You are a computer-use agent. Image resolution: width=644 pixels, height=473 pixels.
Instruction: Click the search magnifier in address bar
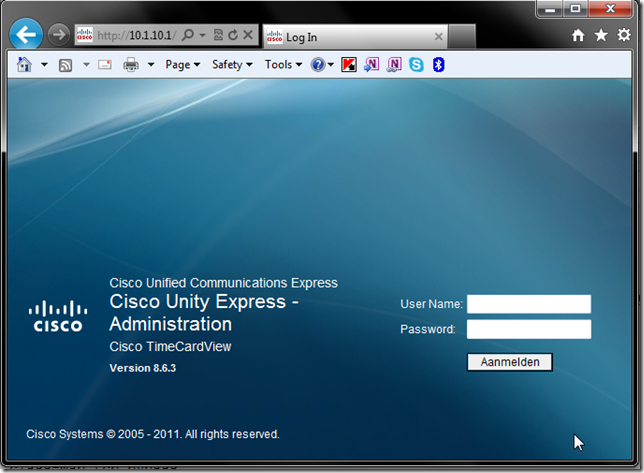coord(188,35)
